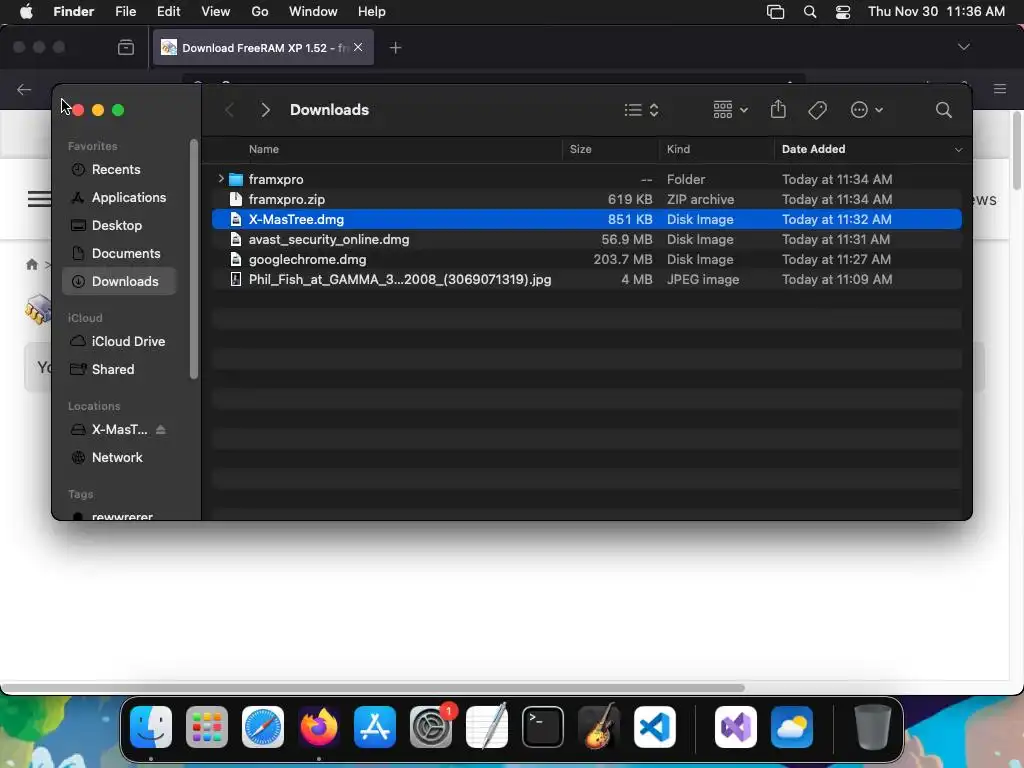This screenshot has width=1024, height=768.
Task: Open Terminal from the Dock
Action: (x=543, y=727)
